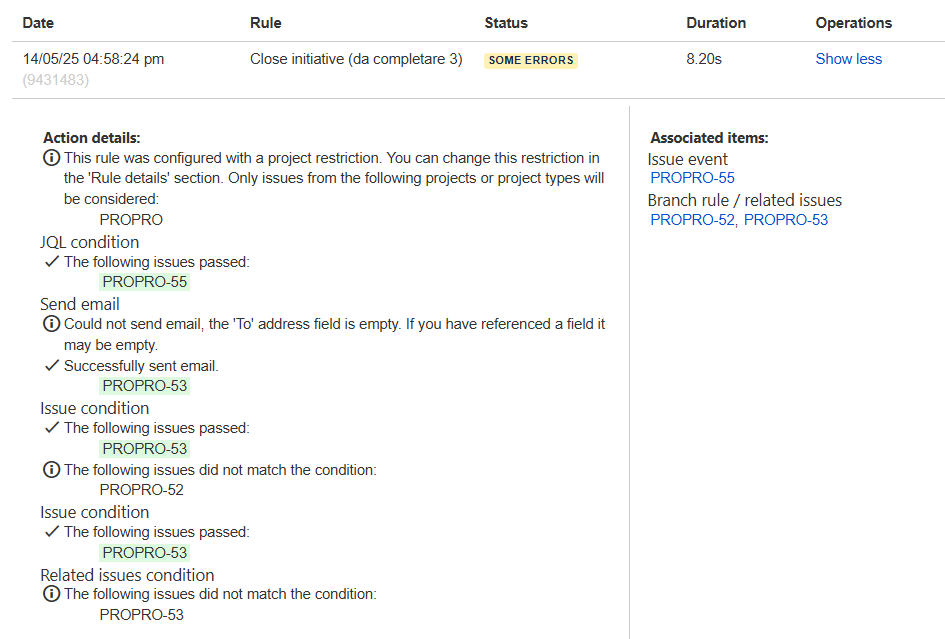Viewport: 945px width, 639px height.
Task: Click info icon under Related issues condition
Action: pos(51,594)
